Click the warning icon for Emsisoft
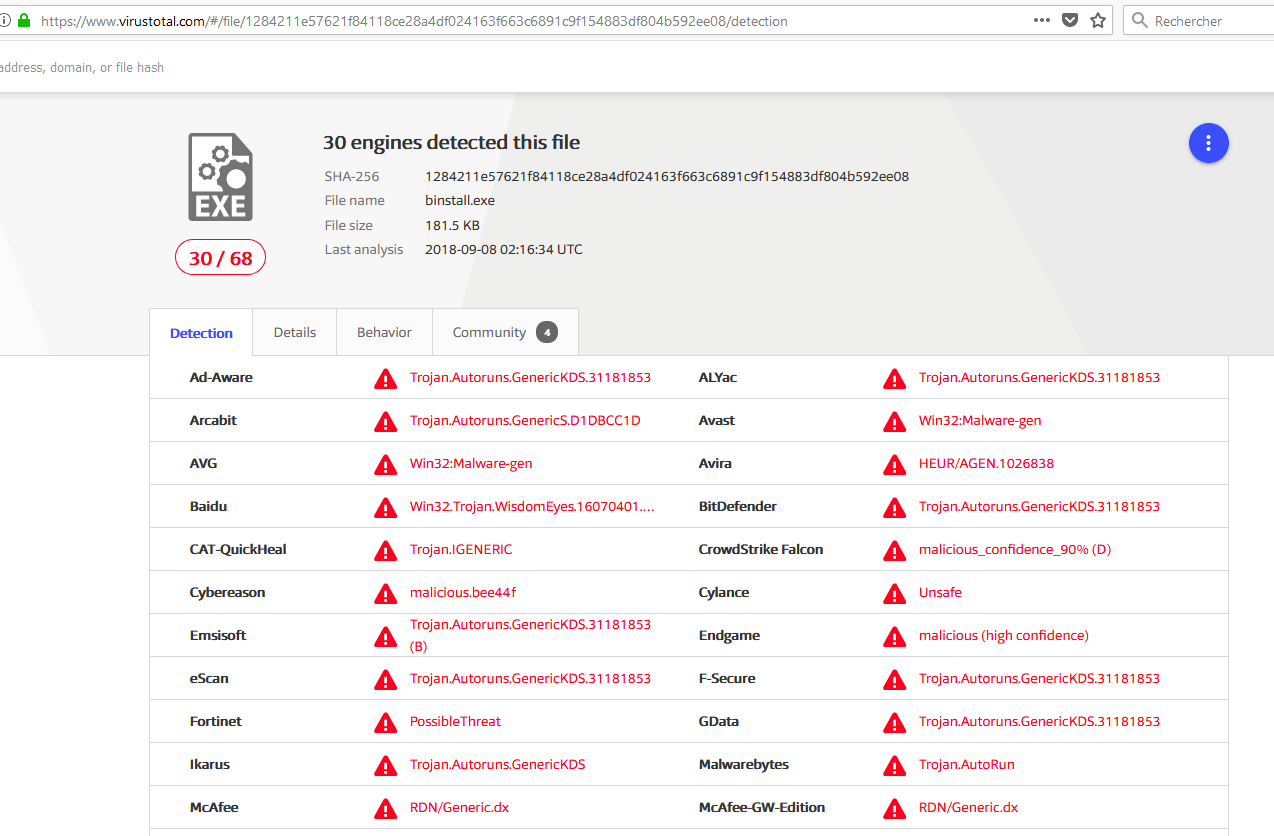 pyautogui.click(x=385, y=636)
